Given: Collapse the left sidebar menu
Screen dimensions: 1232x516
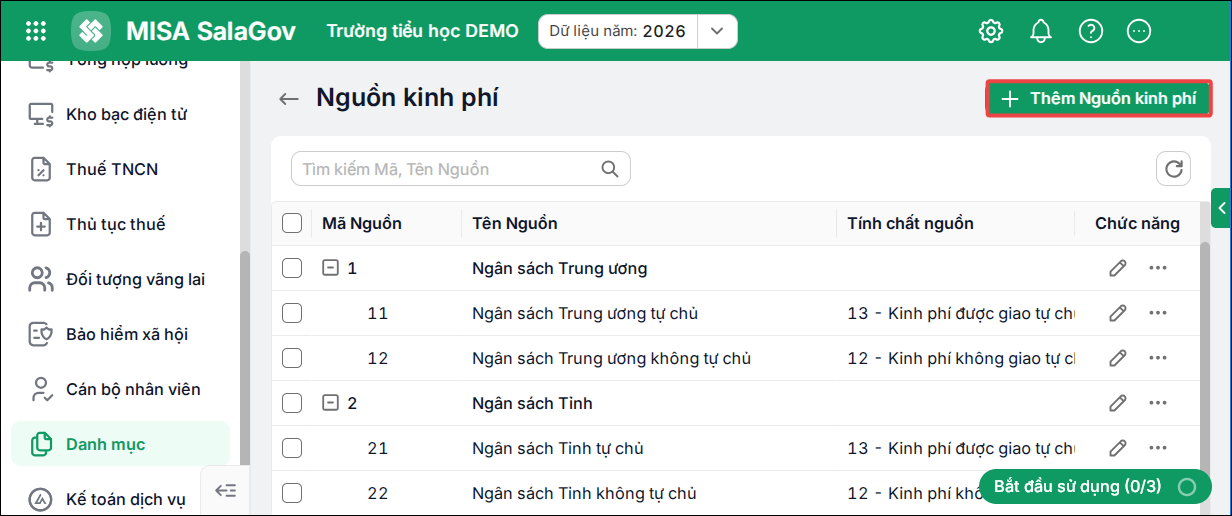Looking at the screenshot, I should pos(225,490).
